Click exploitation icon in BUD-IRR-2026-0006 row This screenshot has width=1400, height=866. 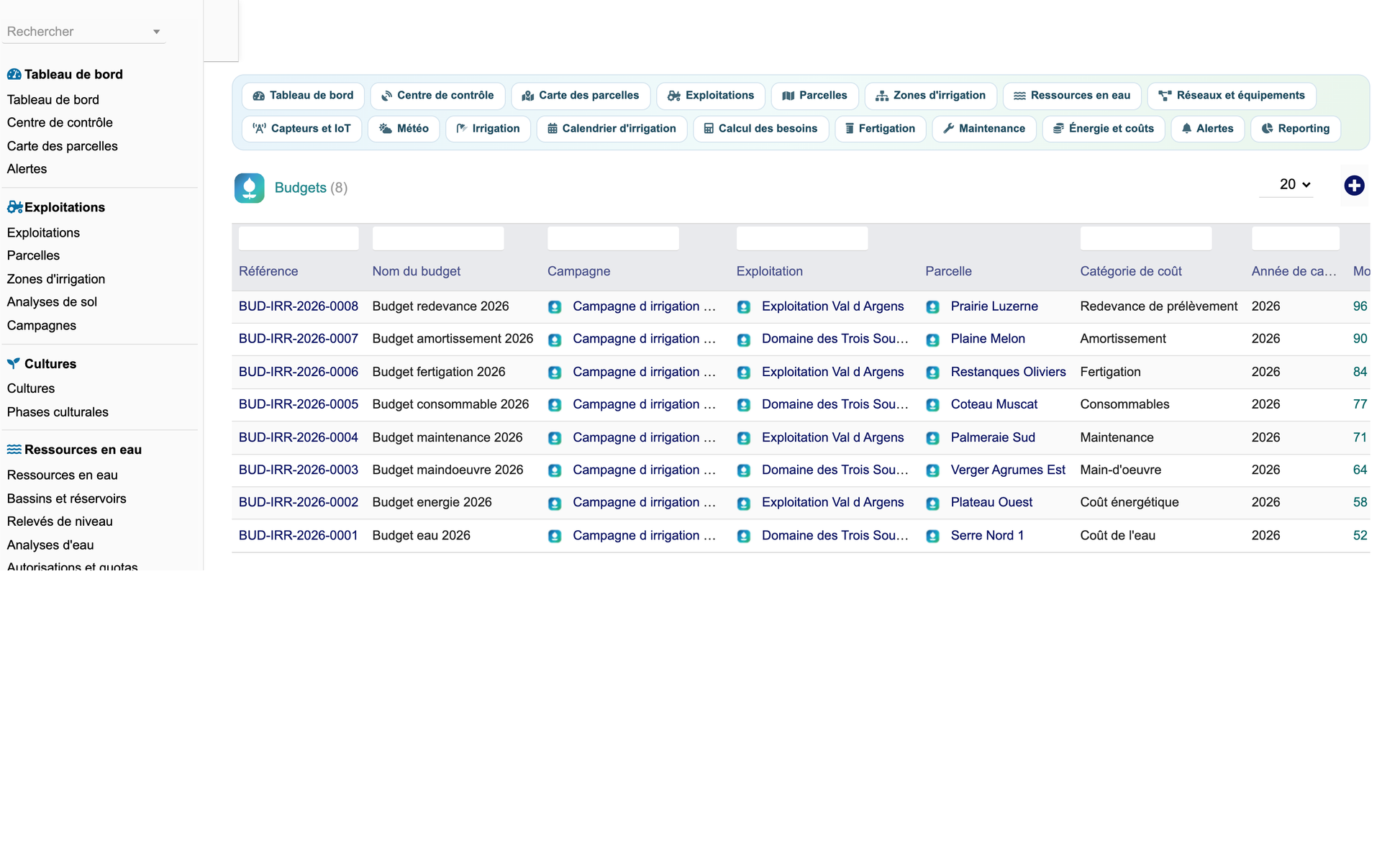(x=744, y=373)
